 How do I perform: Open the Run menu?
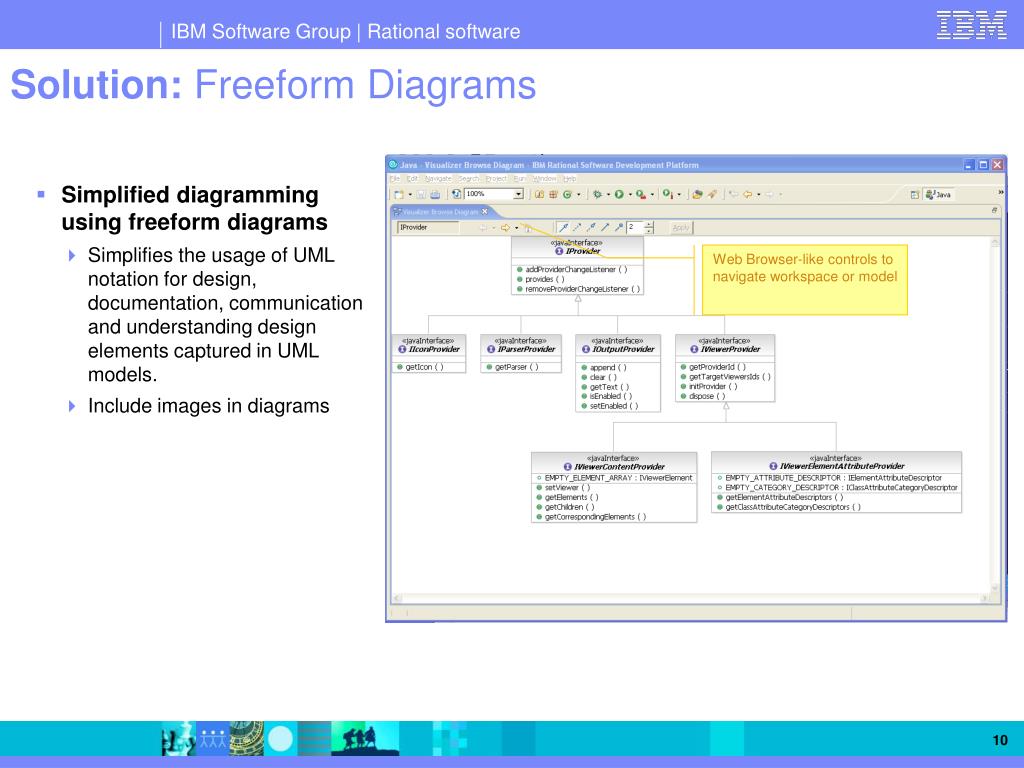(x=520, y=178)
